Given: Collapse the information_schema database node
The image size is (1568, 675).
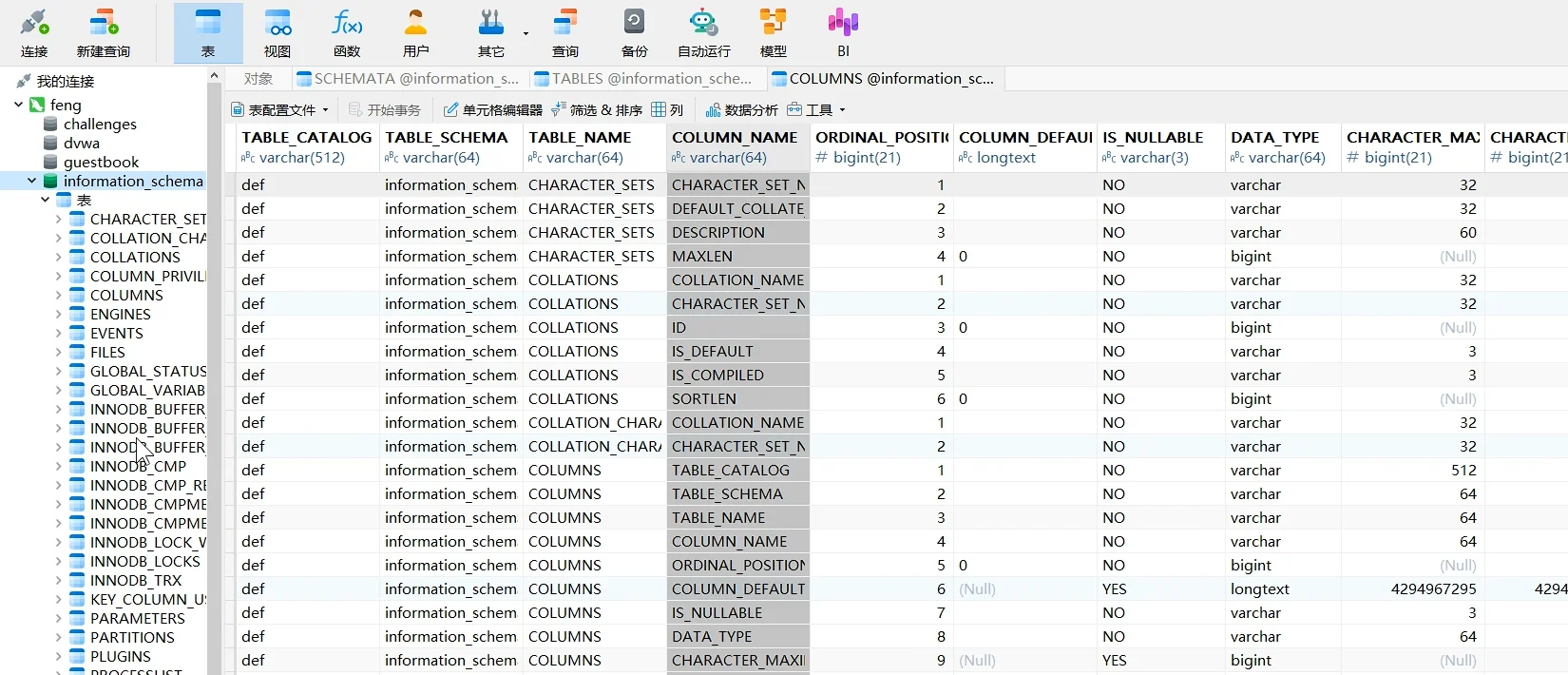Looking at the screenshot, I should (x=32, y=181).
